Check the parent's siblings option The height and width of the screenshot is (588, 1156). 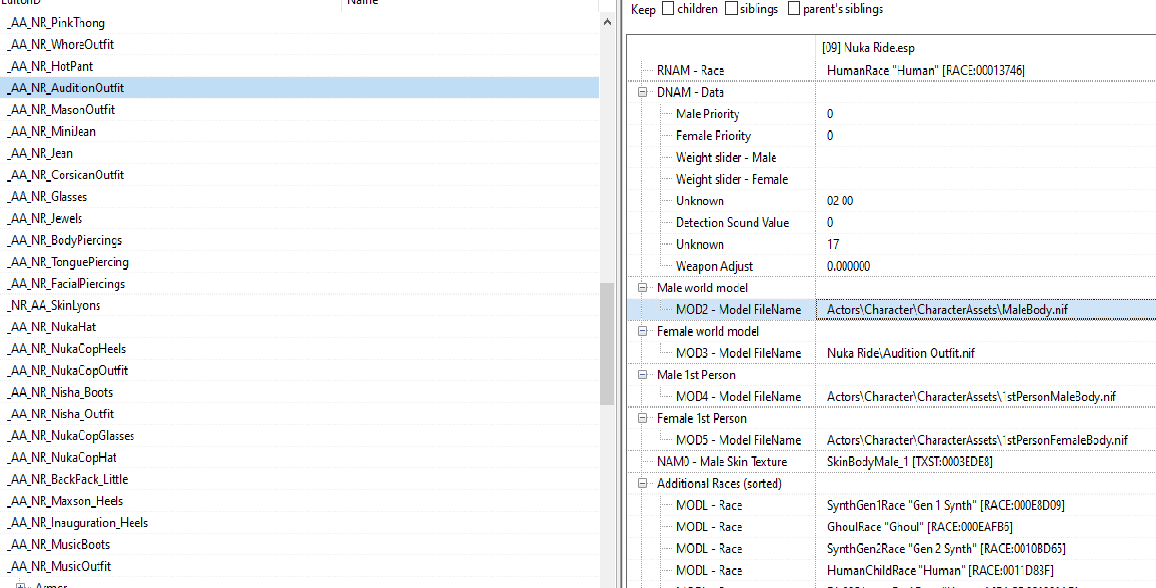793,9
